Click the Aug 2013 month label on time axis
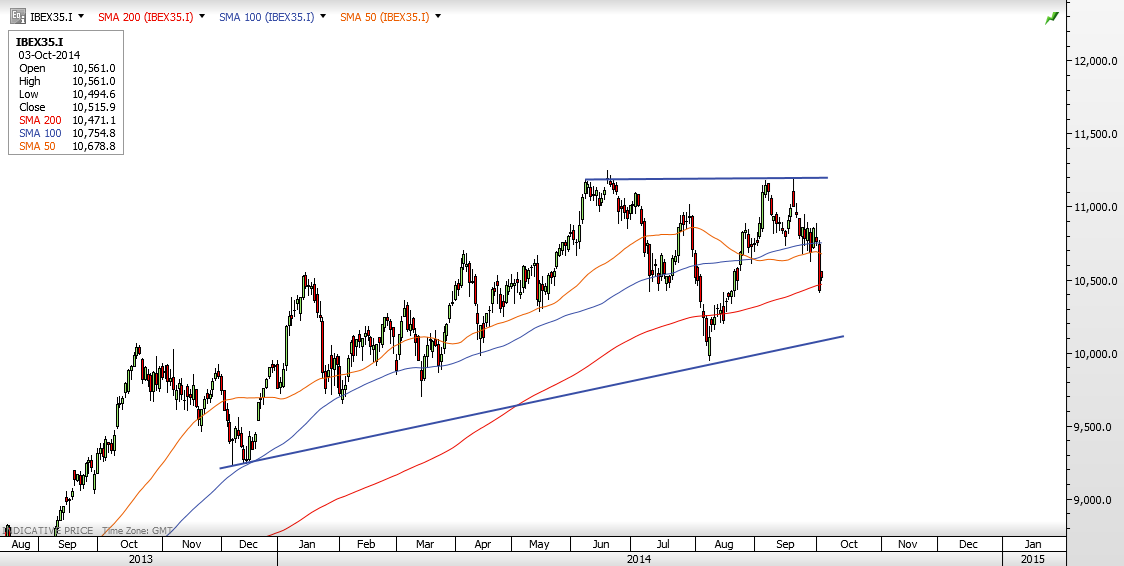Screen dimensions: 1124x566 tap(20, 545)
